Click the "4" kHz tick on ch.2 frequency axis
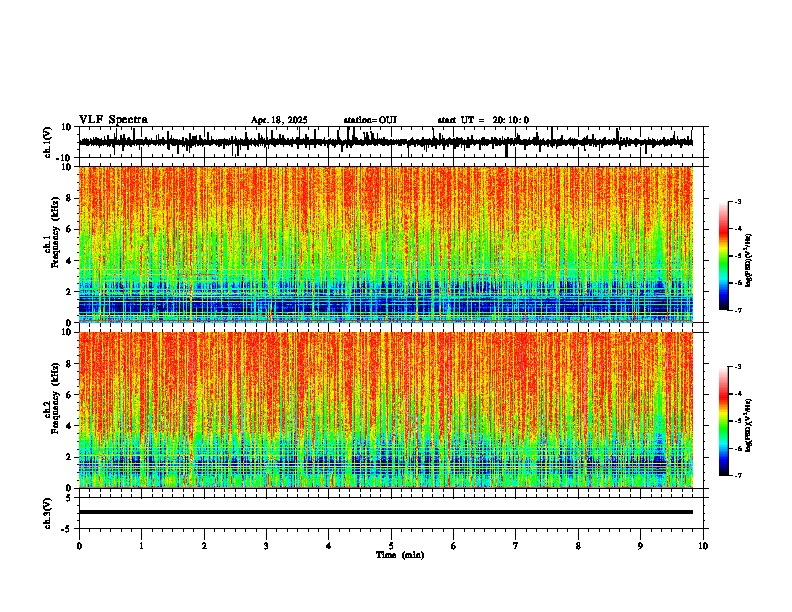 tap(69, 426)
